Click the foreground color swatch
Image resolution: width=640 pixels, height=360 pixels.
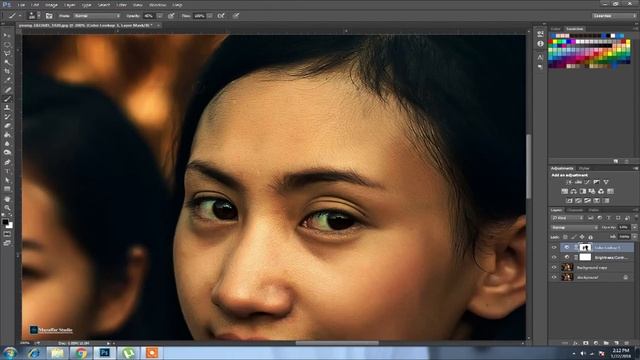[5, 222]
